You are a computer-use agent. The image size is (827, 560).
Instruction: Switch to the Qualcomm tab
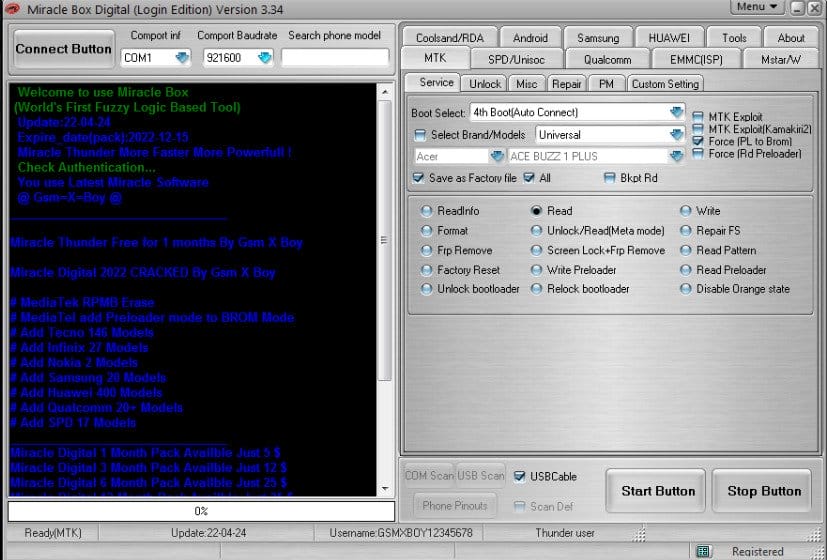[x=607, y=60]
